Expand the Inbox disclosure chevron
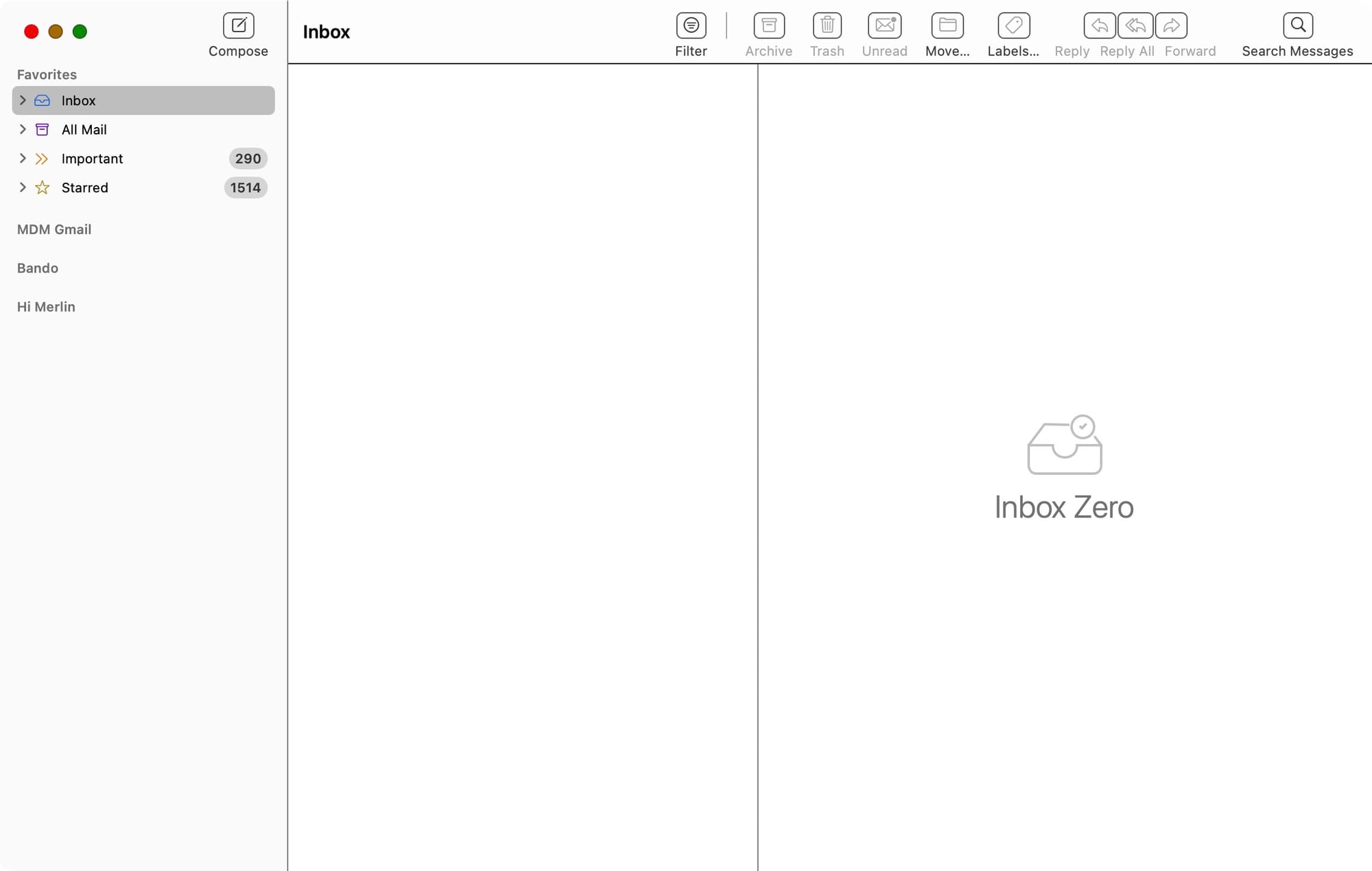1372x871 pixels. pyautogui.click(x=23, y=100)
